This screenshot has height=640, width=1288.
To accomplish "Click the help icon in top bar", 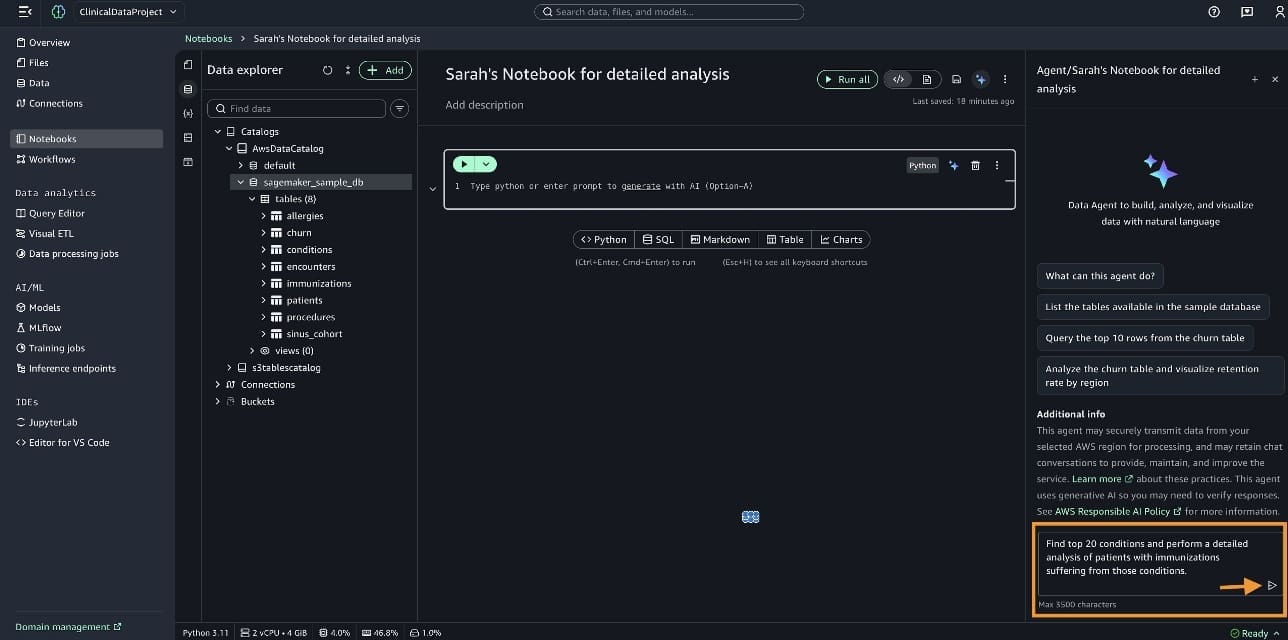I will pos(1214,12).
